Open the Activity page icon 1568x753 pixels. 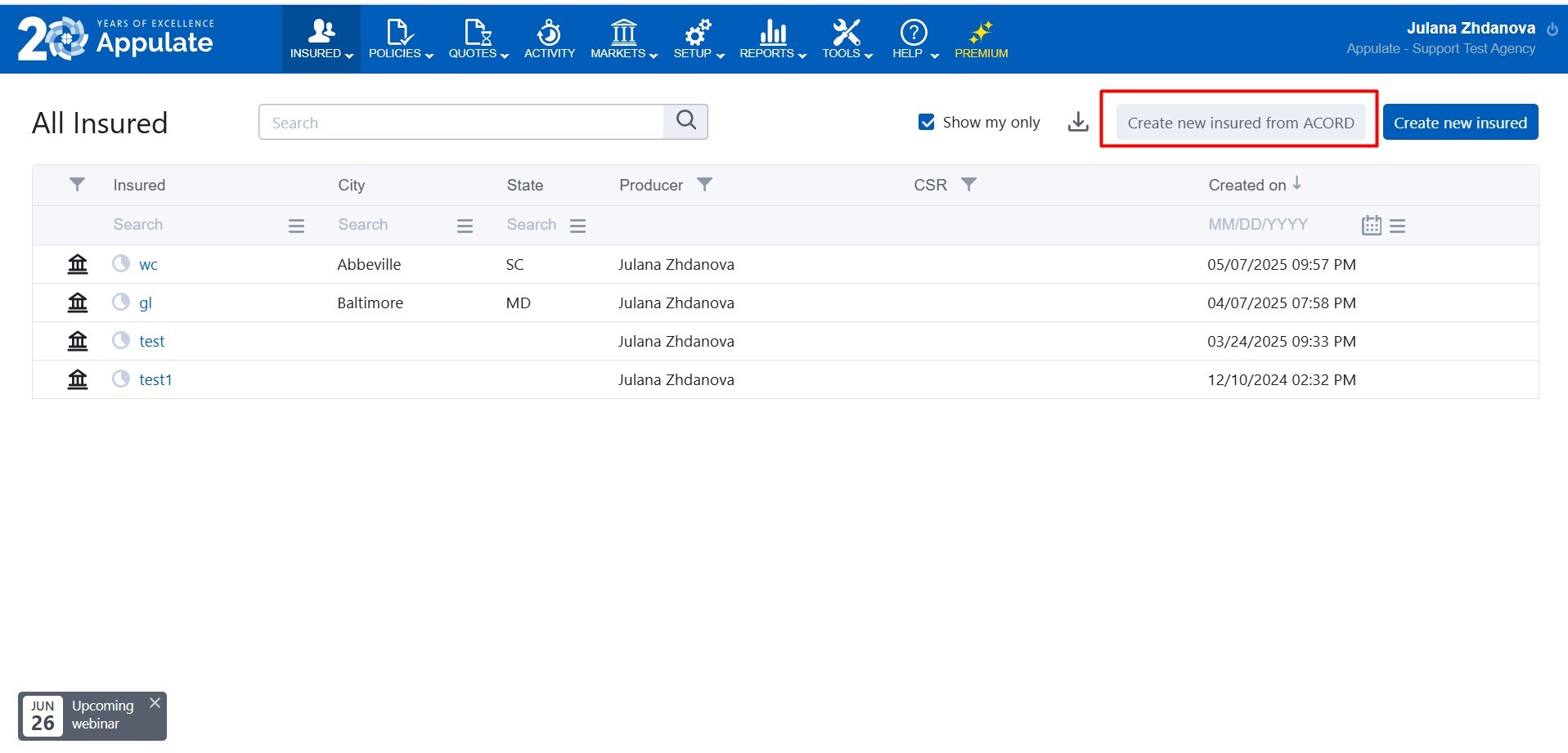(549, 33)
